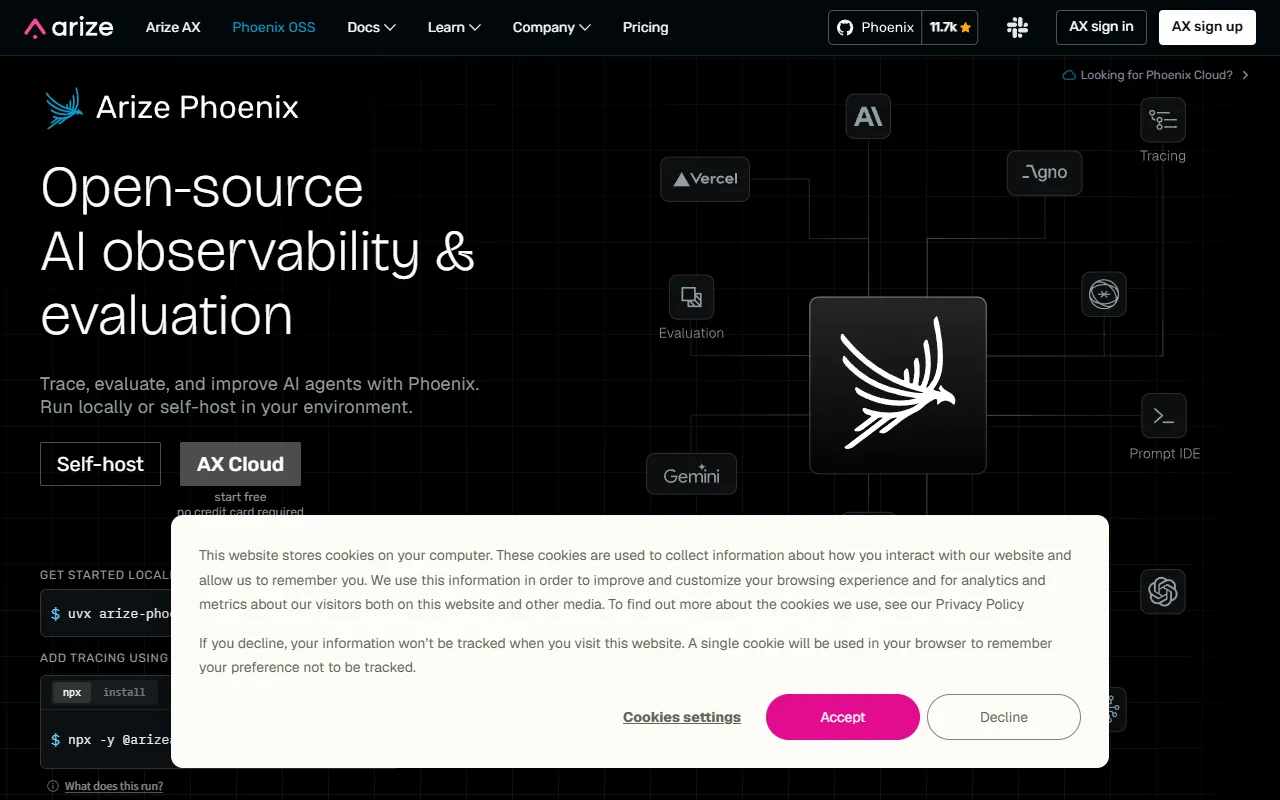Open the Phoenix GitHub repository button
The image size is (1280, 800).
pos(875,28)
